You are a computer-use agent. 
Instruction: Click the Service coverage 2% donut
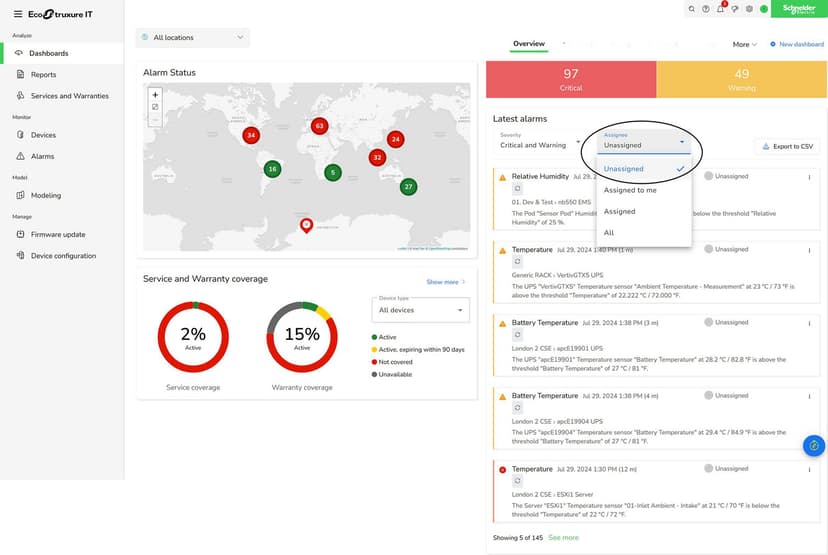click(x=193, y=337)
